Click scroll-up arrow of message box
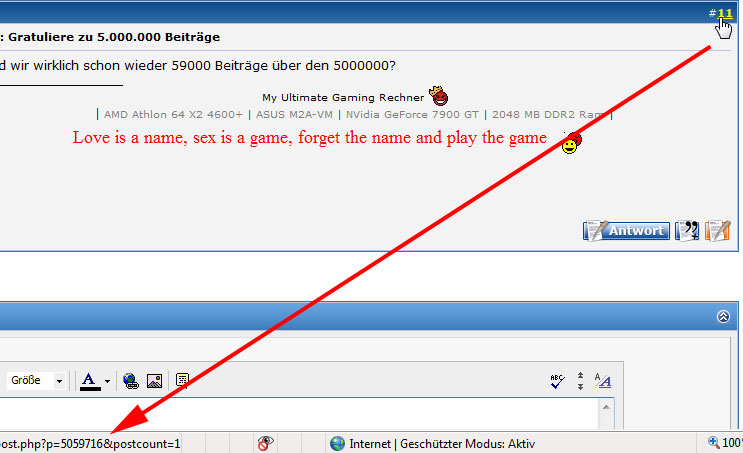This screenshot has width=743, height=453. point(607,407)
